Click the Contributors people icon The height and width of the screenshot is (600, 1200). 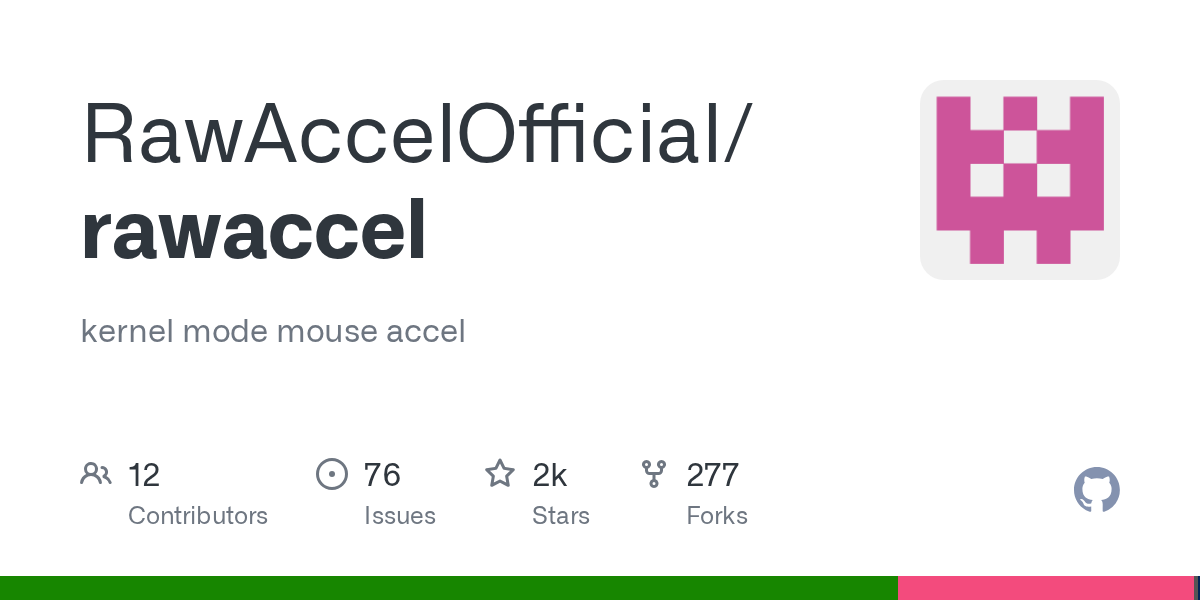click(96, 474)
